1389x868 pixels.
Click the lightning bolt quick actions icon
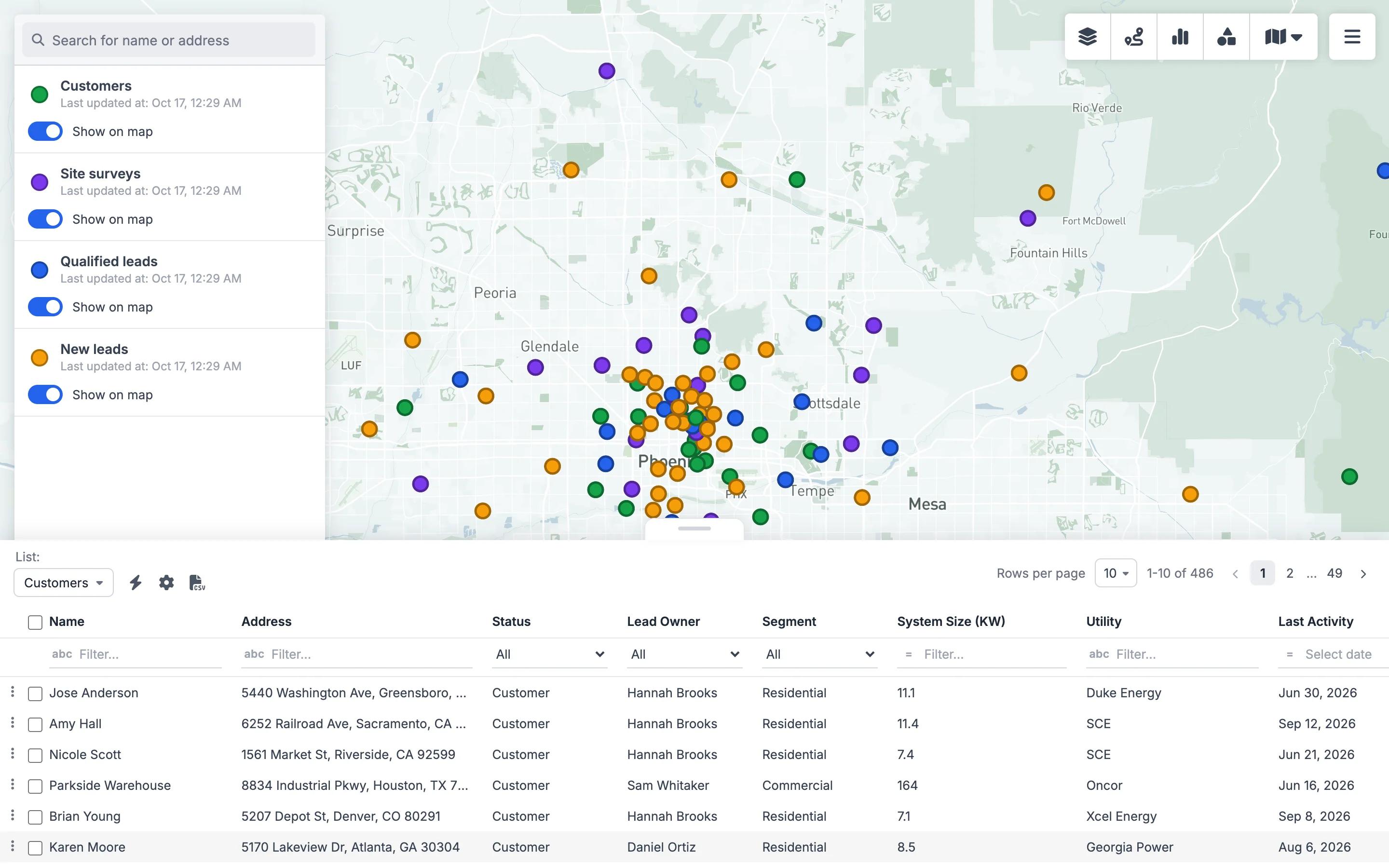136,583
